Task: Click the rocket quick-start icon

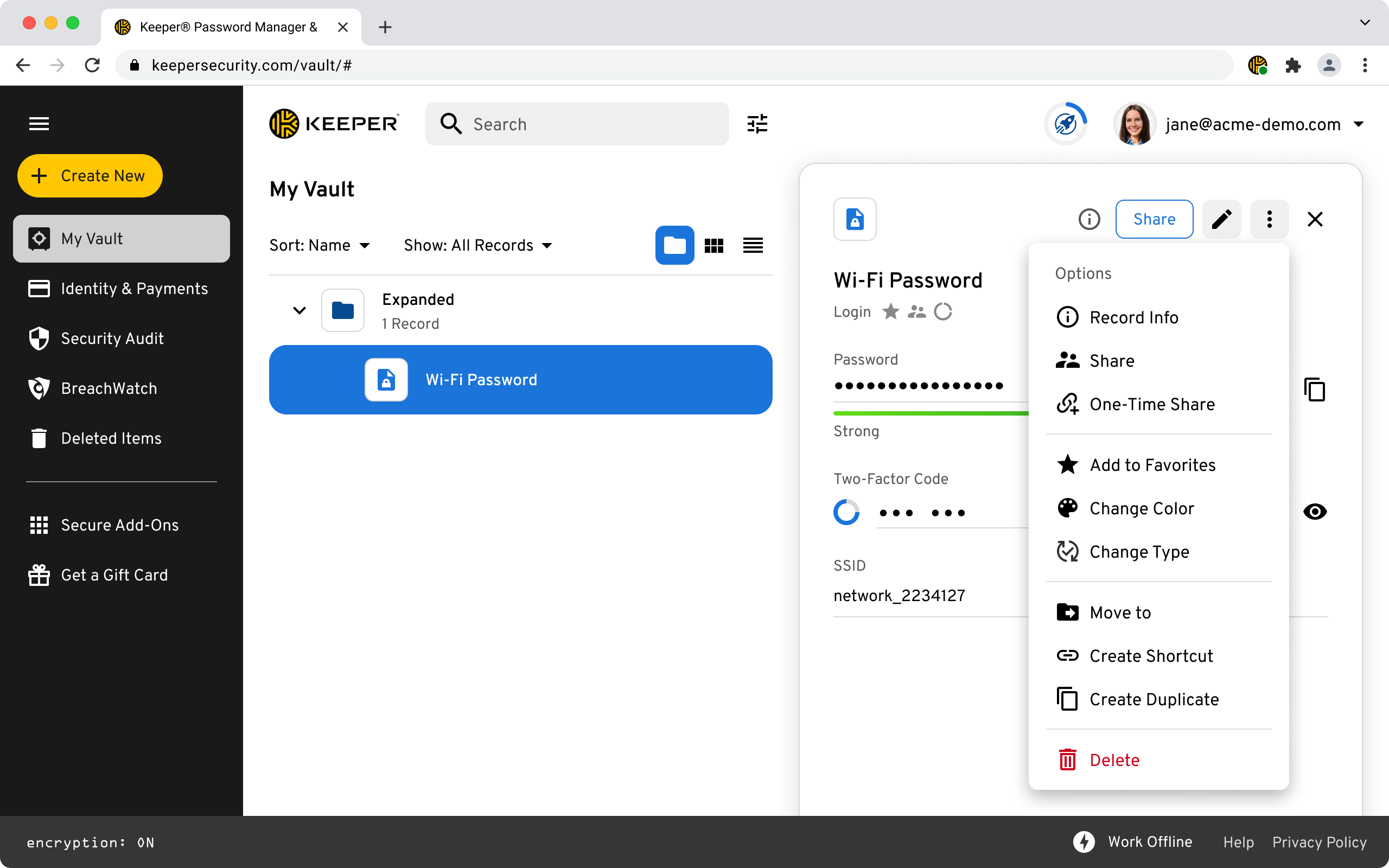Action: [x=1065, y=124]
